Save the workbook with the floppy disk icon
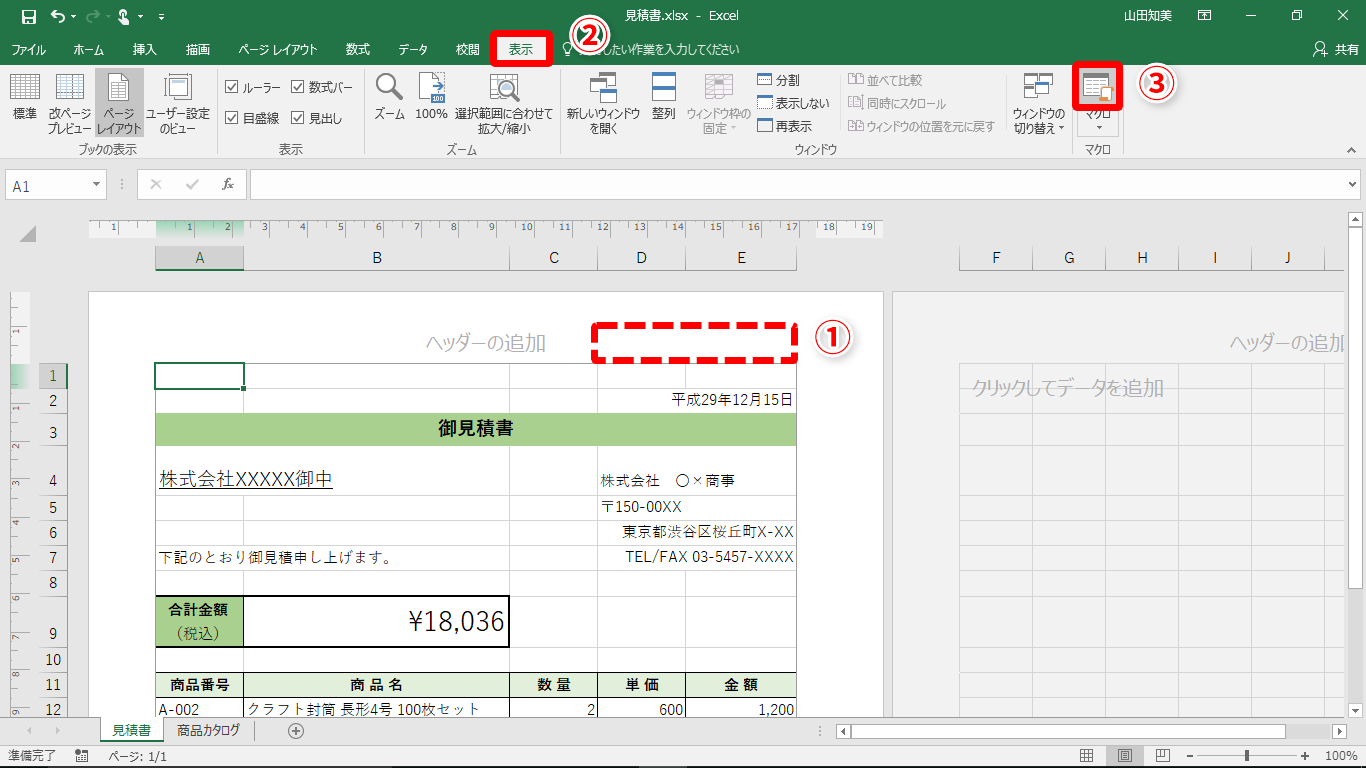This screenshot has height=768, width=1366. click(28, 16)
